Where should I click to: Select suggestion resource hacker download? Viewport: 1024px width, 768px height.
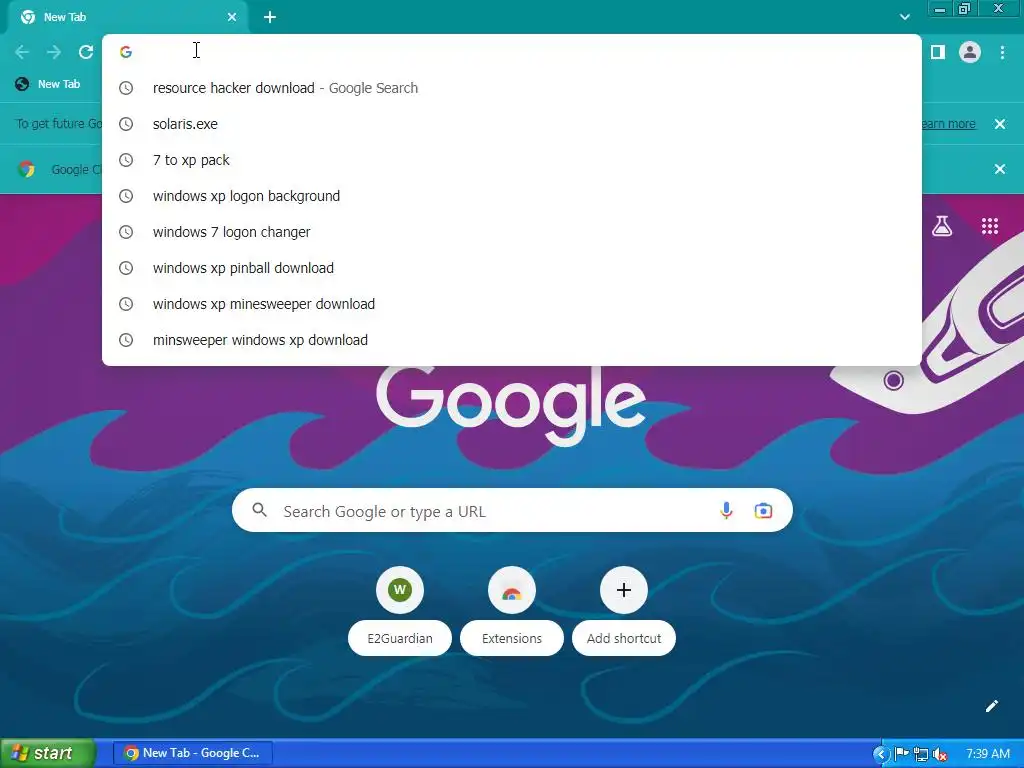point(512,88)
